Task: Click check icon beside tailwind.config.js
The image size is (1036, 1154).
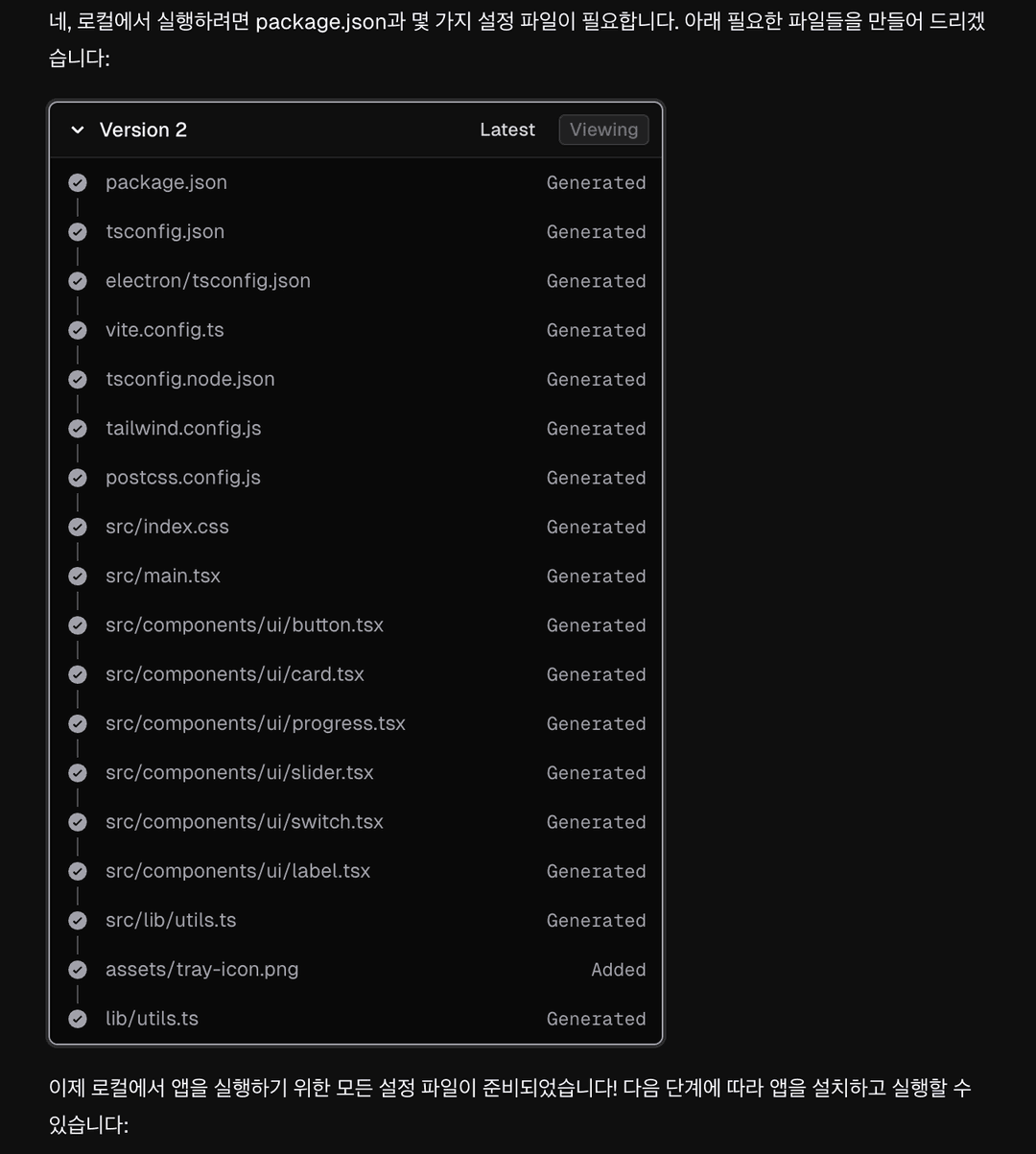Action: point(78,429)
